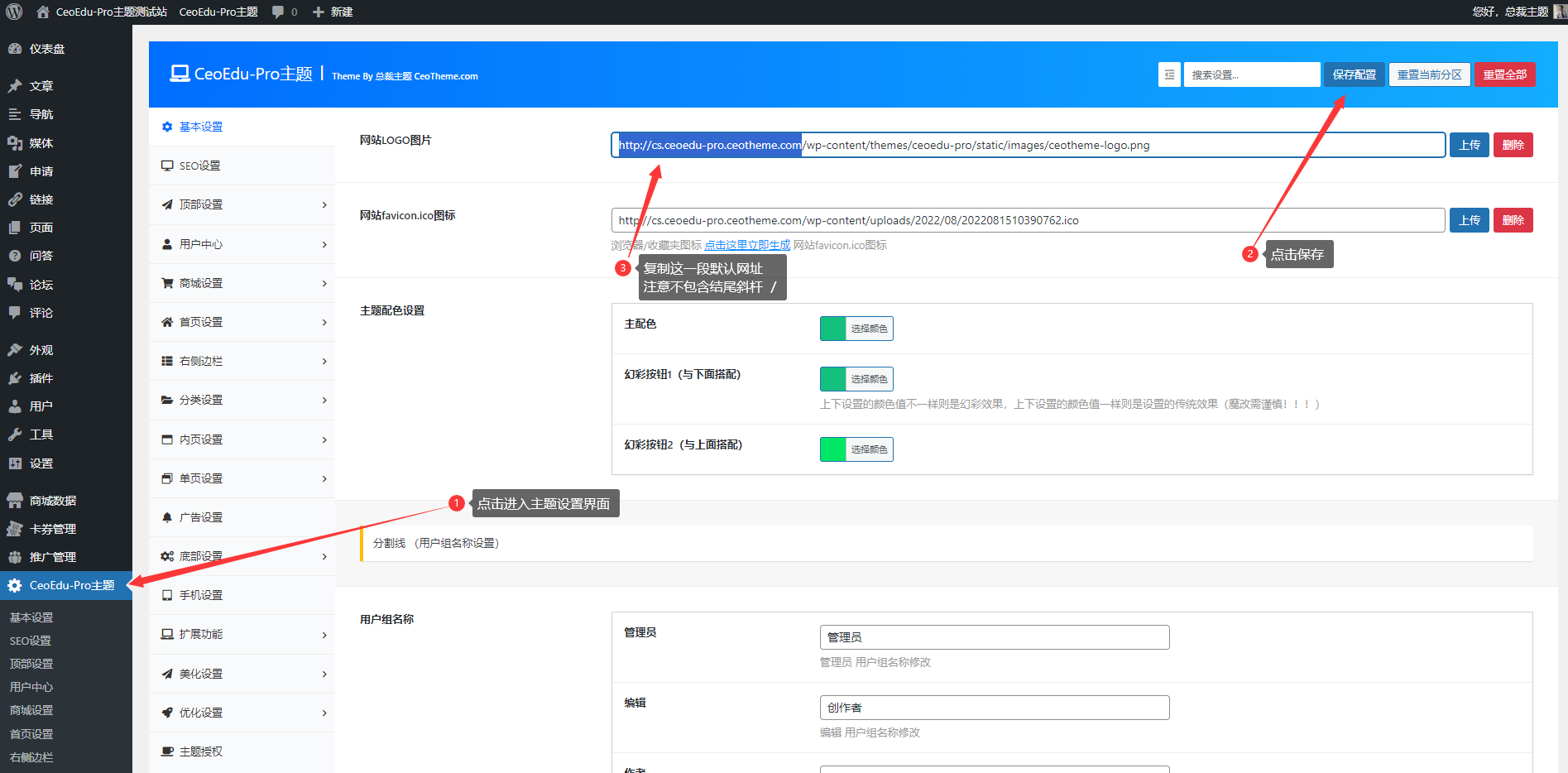The image size is (1568, 773).
Task: Expand the 用户中心 theme section arrow
Action: click(324, 244)
